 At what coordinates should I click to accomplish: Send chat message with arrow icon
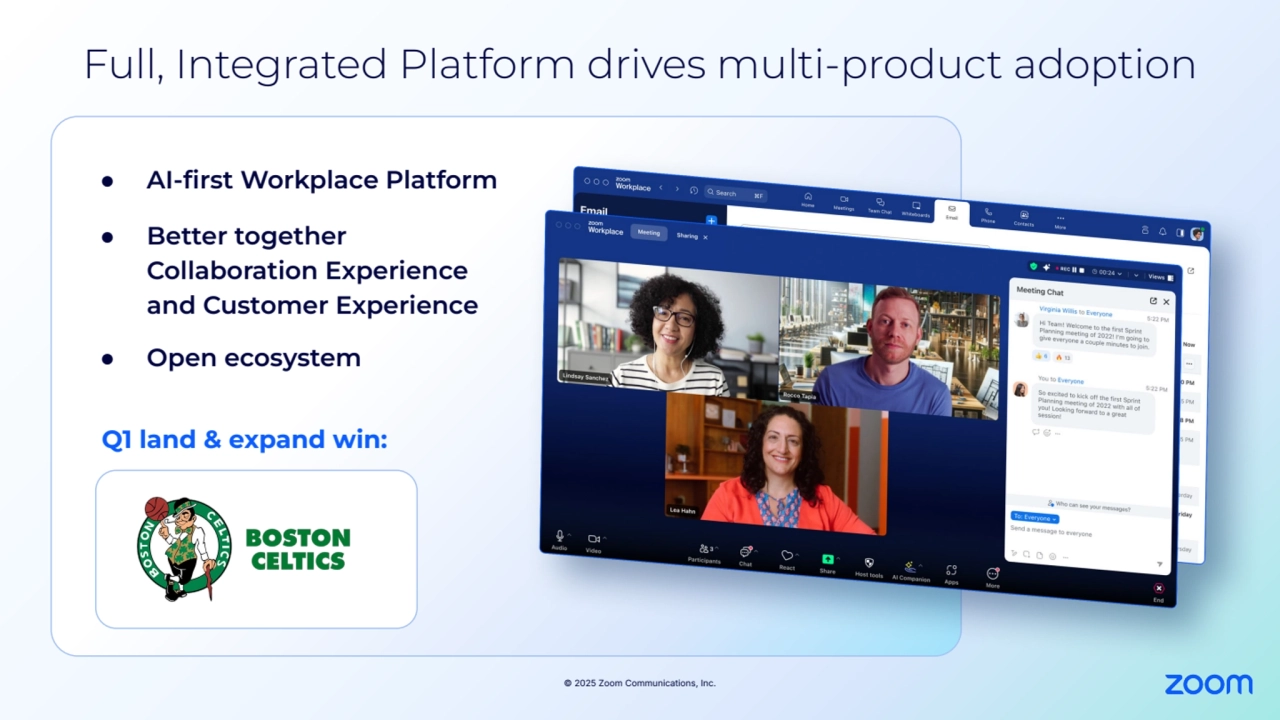coord(1160,564)
